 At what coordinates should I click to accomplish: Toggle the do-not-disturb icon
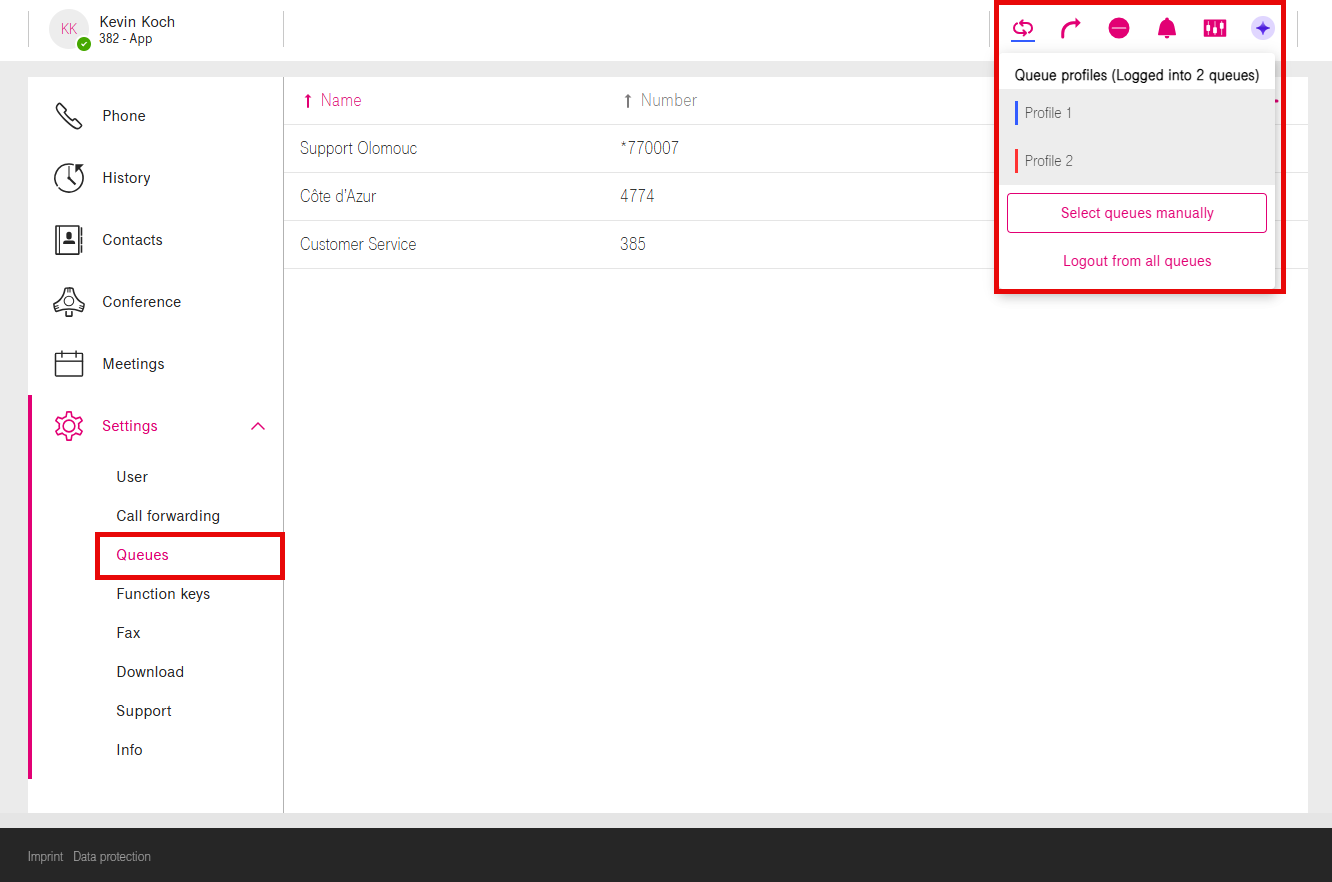pyautogui.click(x=1119, y=28)
